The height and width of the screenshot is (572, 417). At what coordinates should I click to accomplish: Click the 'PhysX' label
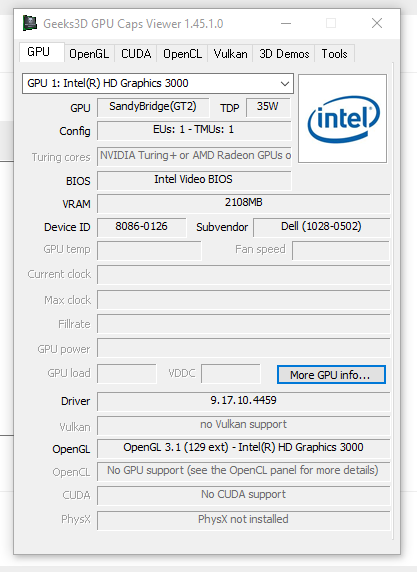76,519
